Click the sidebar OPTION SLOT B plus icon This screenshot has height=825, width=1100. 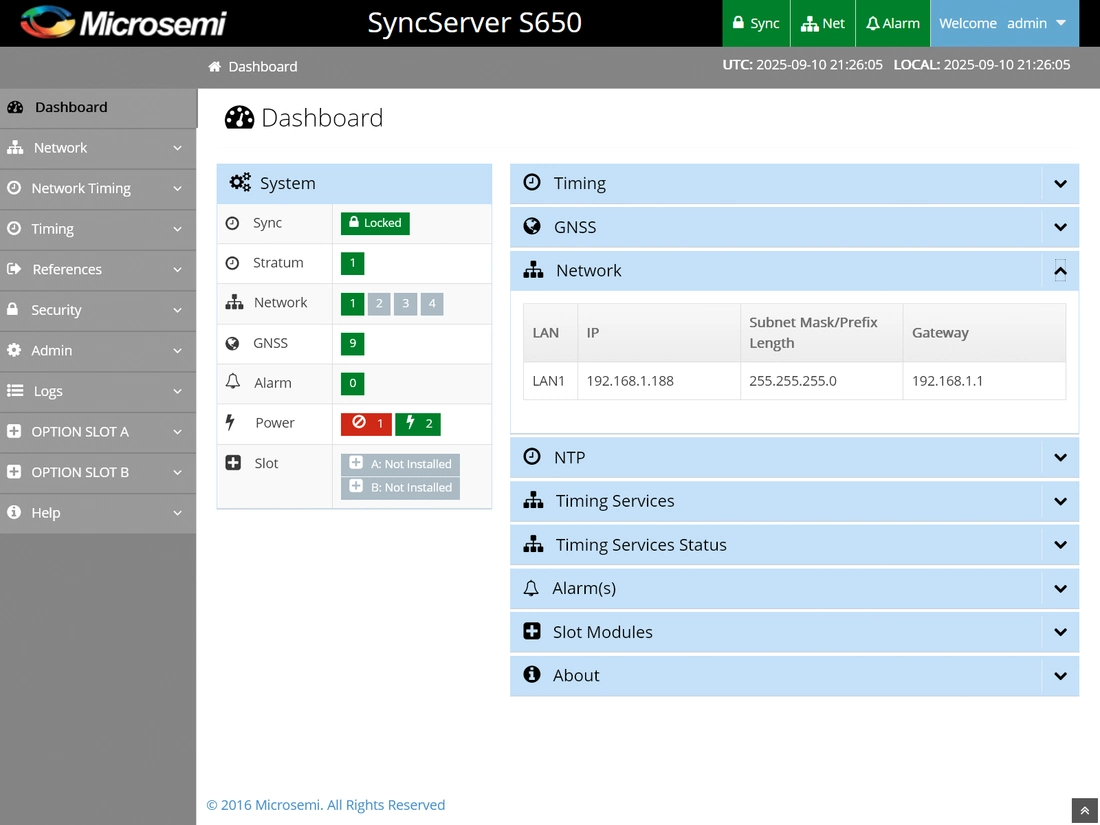(x=14, y=471)
